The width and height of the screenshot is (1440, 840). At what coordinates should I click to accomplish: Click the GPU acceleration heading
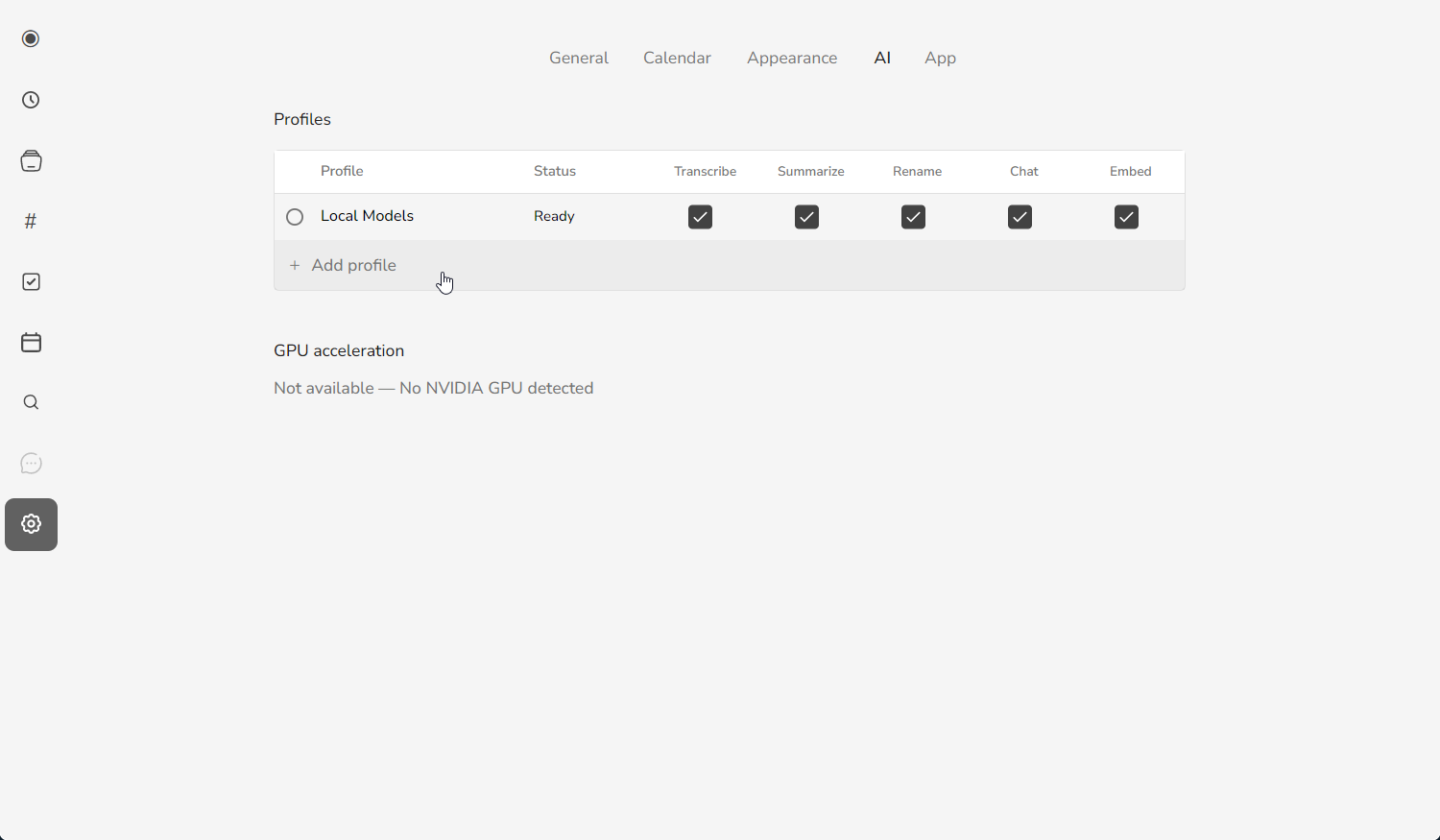(x=339, y=350)
